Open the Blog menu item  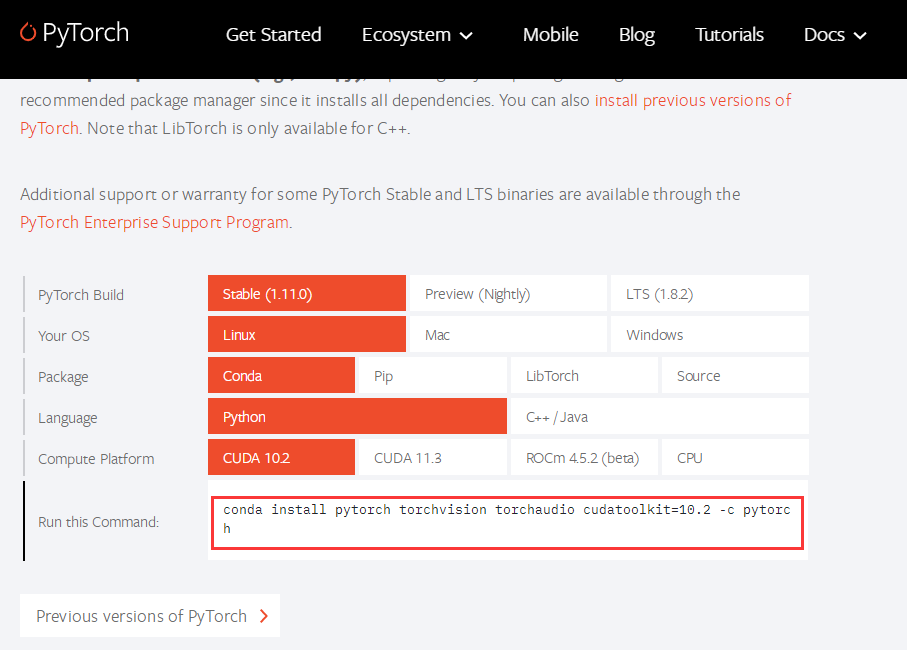pos(636,35)
